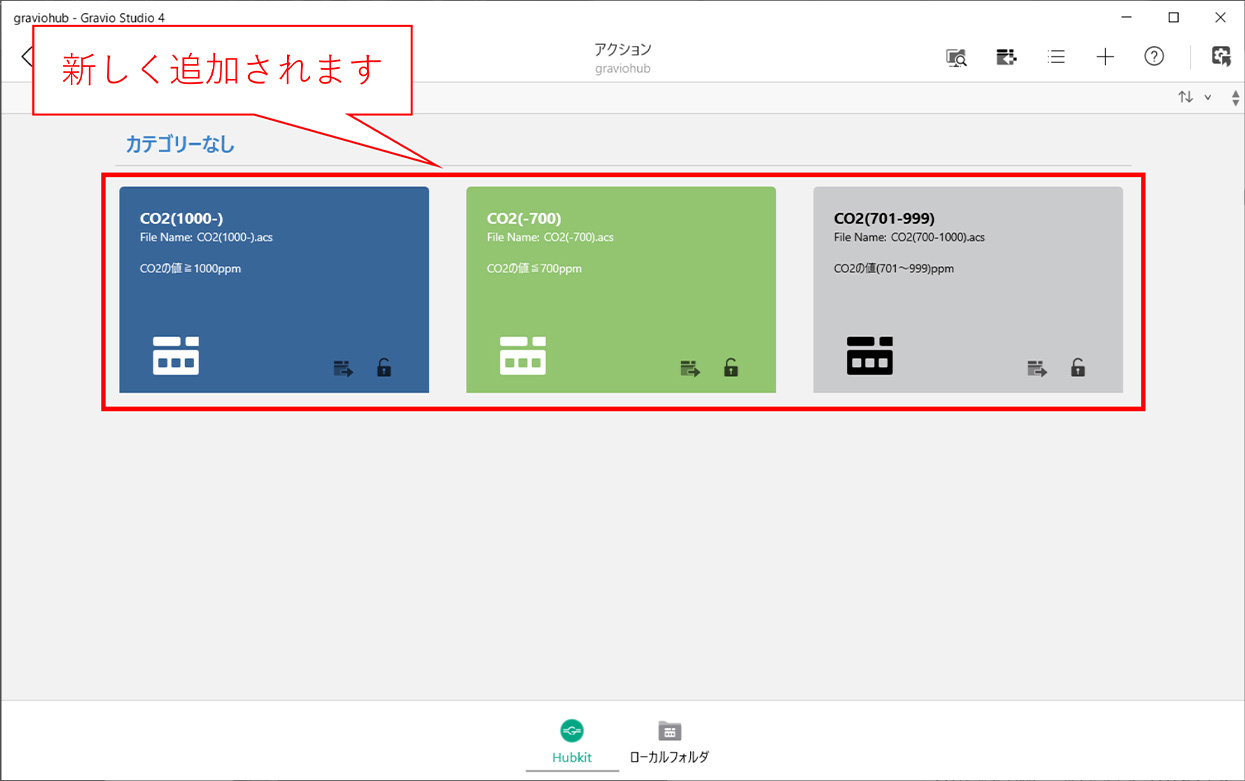Click the CO2の値≦700ppm description
Image resolution: width=1245 pixels, height=781 pixels.
point(534,269)
